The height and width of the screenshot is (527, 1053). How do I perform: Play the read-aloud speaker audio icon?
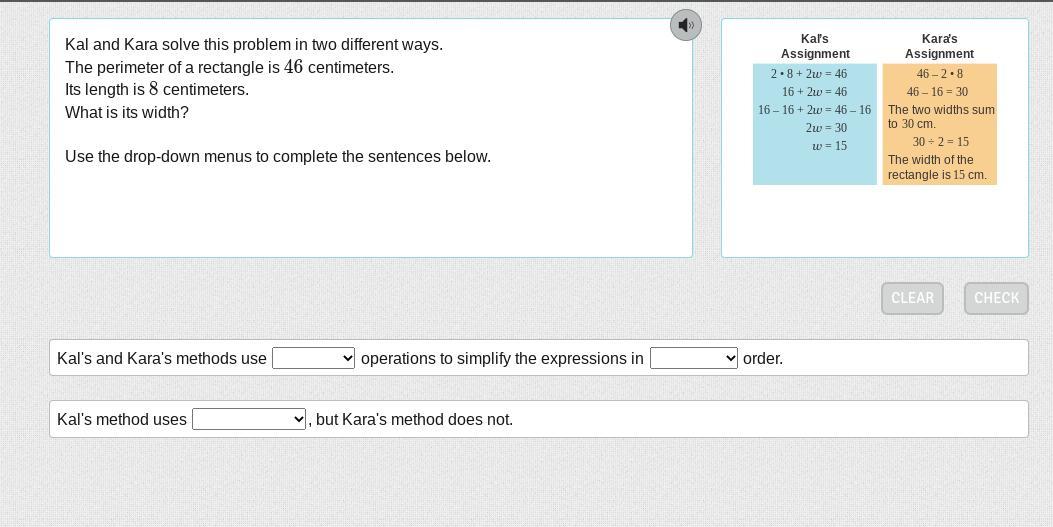(685, 25)
